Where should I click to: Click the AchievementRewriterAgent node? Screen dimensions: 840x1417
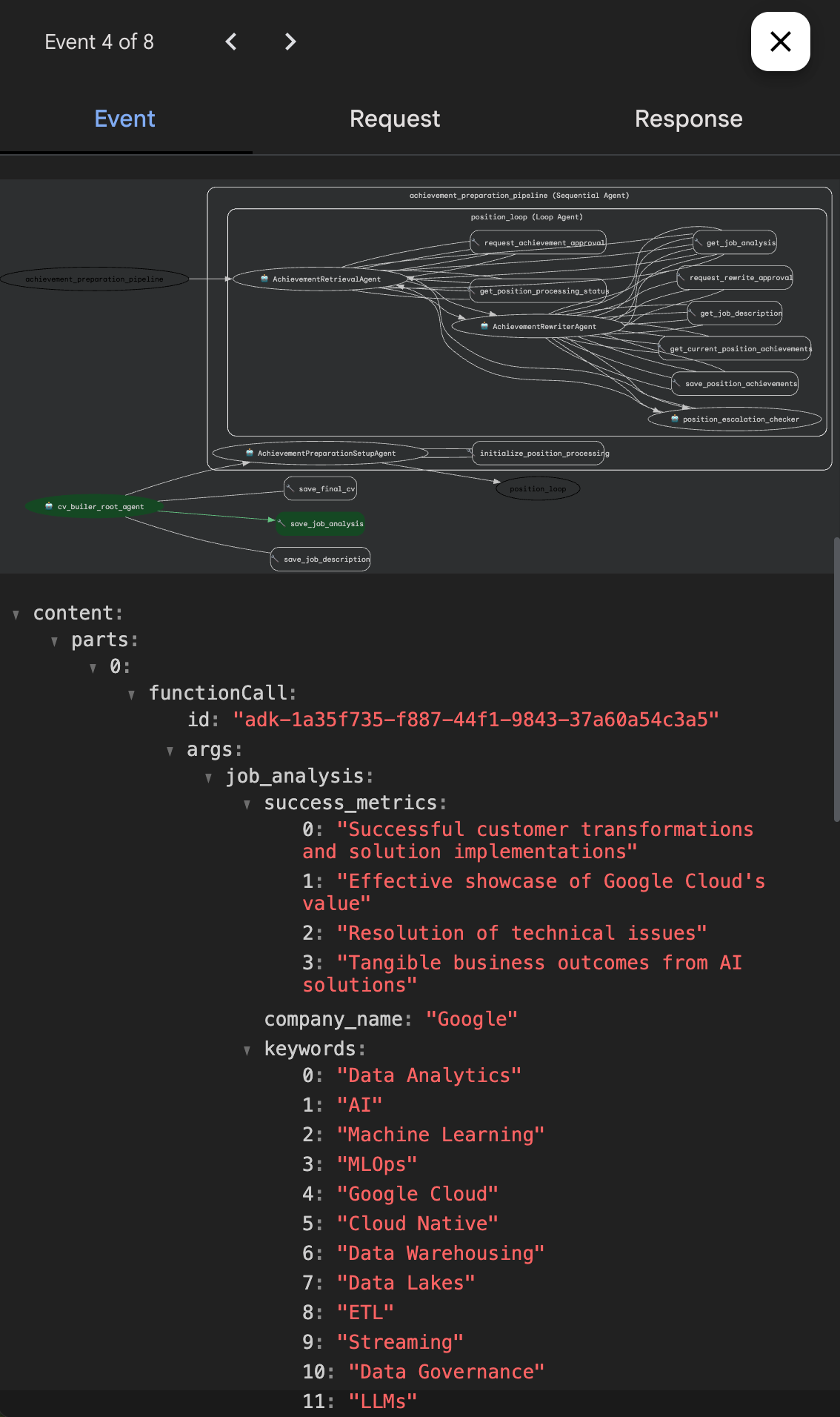[539, 327]
